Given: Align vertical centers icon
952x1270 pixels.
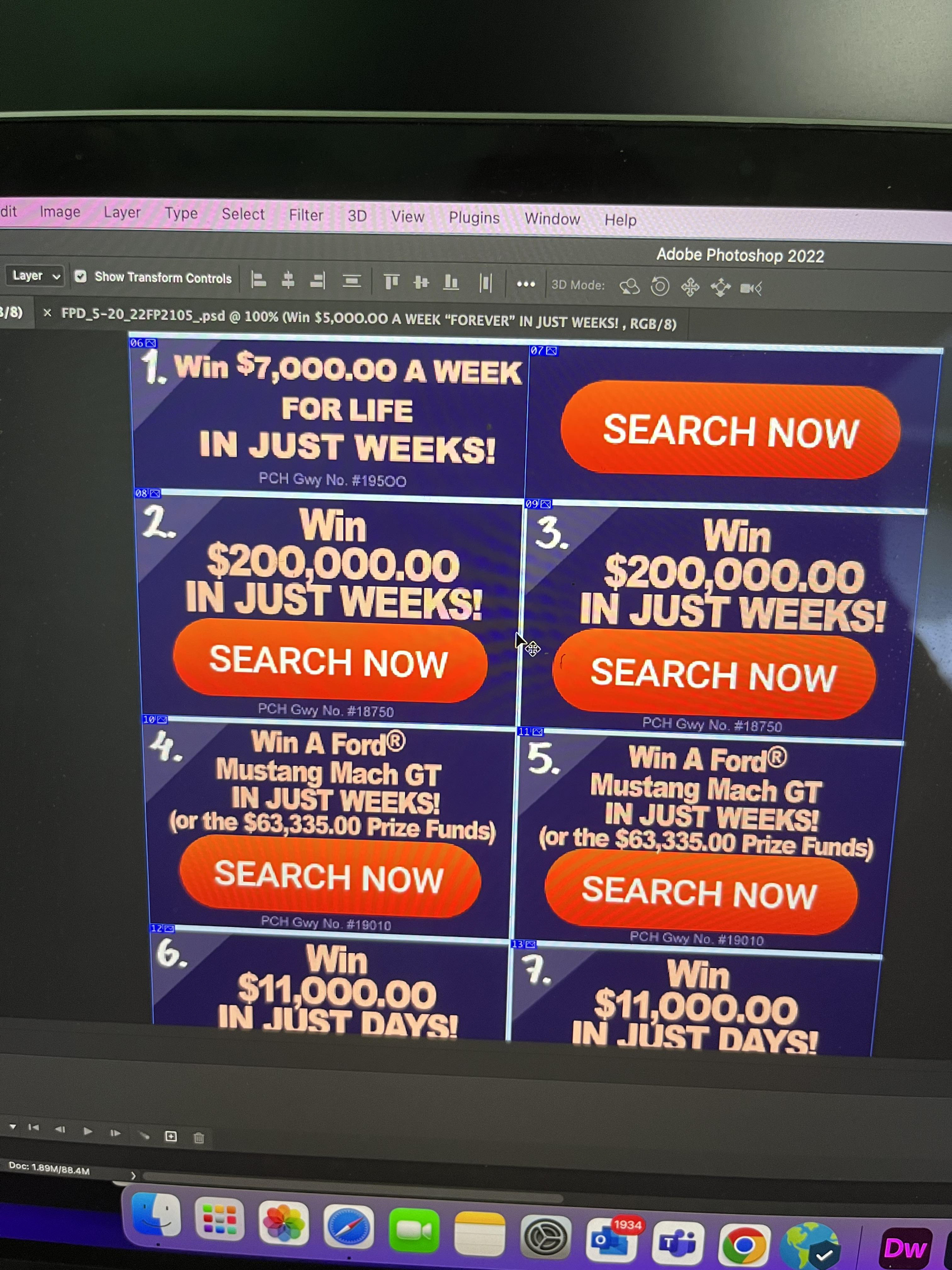Looking at the screenshot, I should tap(421, 282).
